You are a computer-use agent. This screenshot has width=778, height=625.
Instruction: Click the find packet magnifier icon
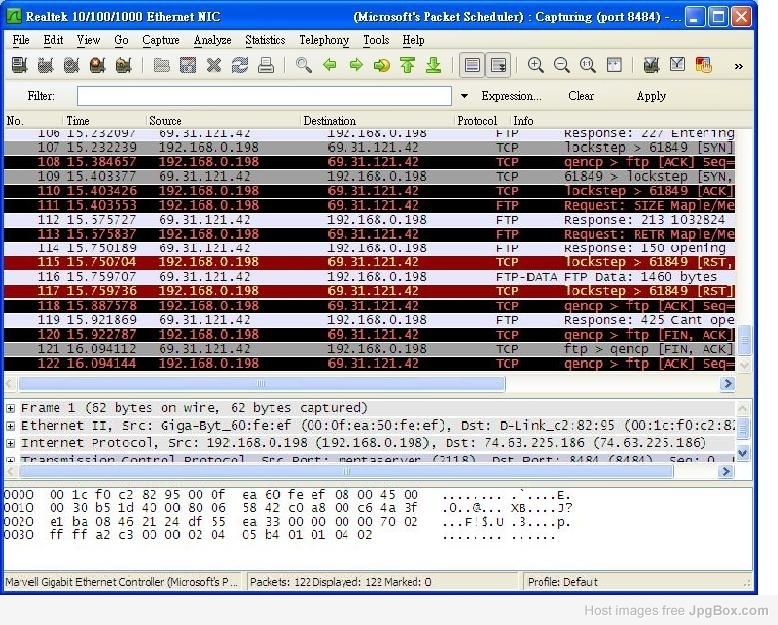304,65
